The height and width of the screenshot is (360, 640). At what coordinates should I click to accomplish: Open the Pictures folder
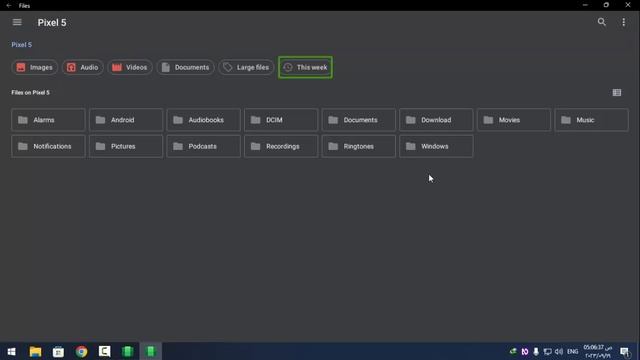coord(126,146)
